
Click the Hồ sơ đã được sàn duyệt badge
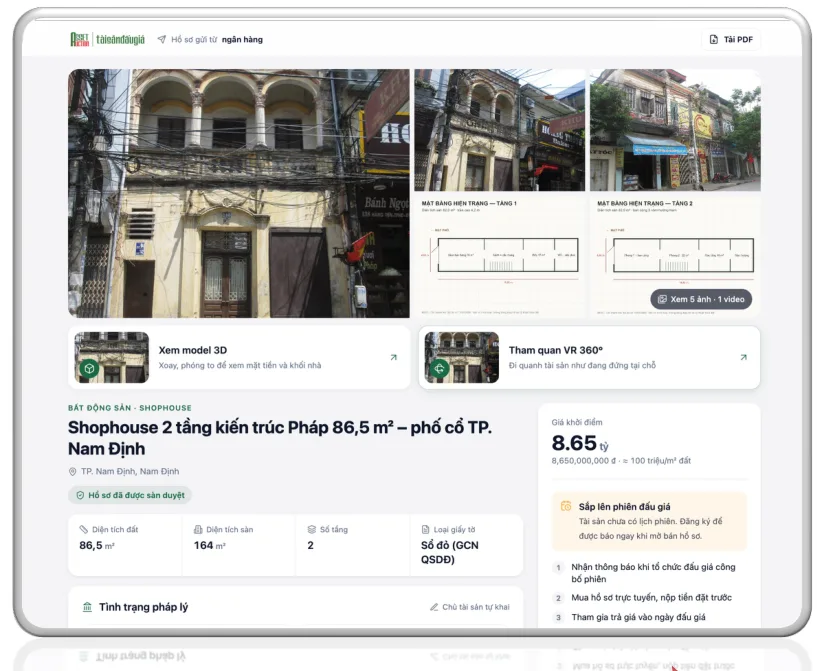tap(130, 495)
